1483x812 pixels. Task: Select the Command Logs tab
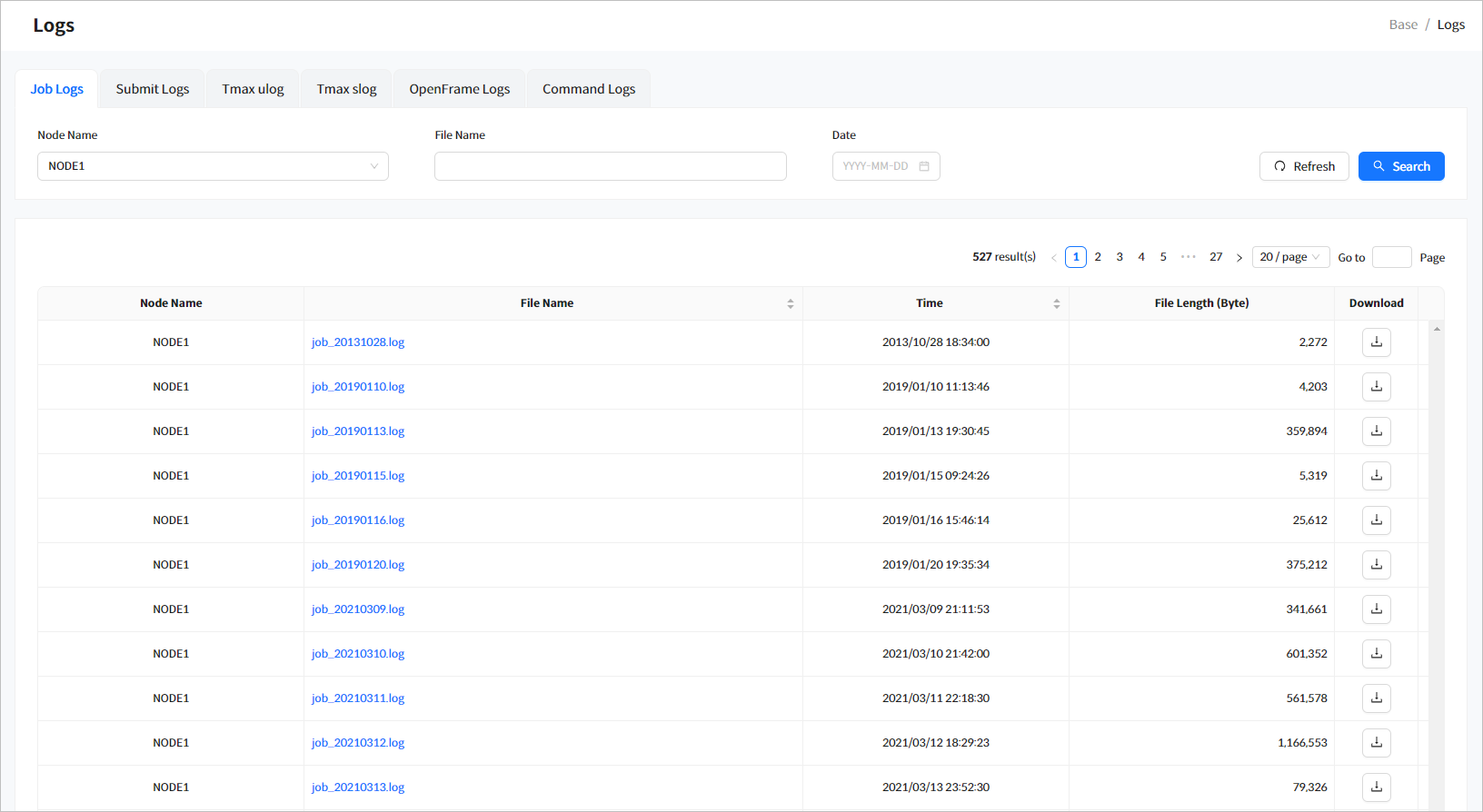click(589, 89)
